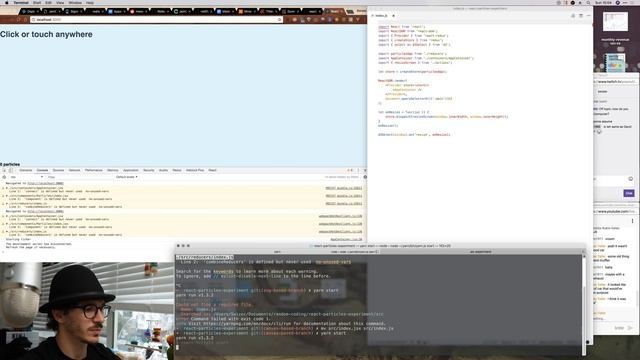This screenshot has width=640, height=360.
Task: Switch to the Audits tab in DevTools
Action: pyautogui.click(x=163, y=170)
